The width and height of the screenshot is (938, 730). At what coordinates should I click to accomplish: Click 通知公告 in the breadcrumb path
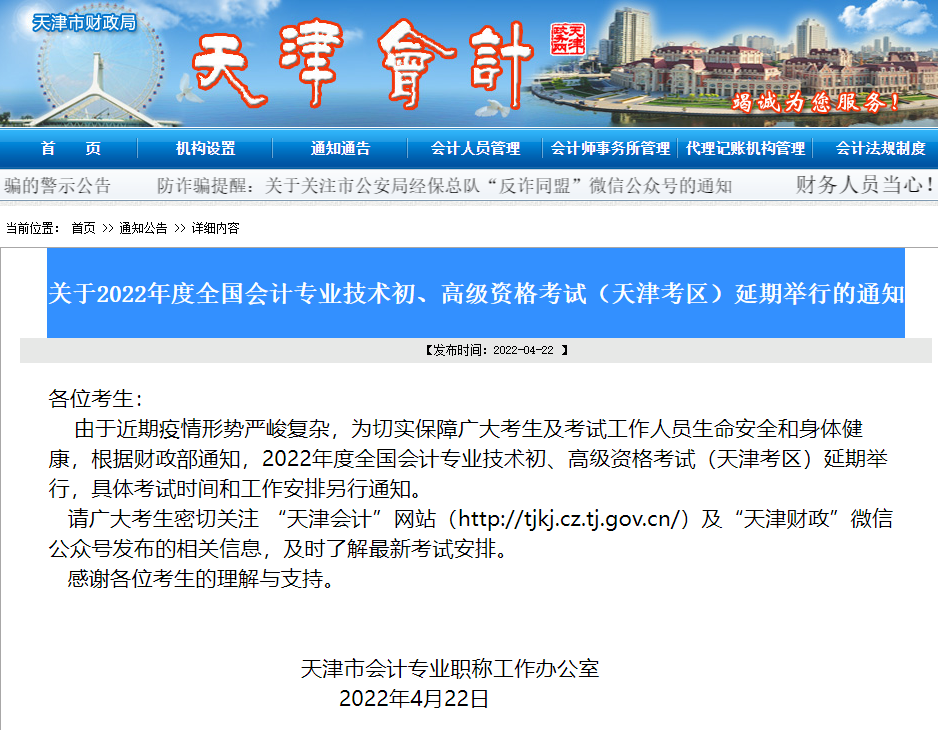click(x=143, y=228)
